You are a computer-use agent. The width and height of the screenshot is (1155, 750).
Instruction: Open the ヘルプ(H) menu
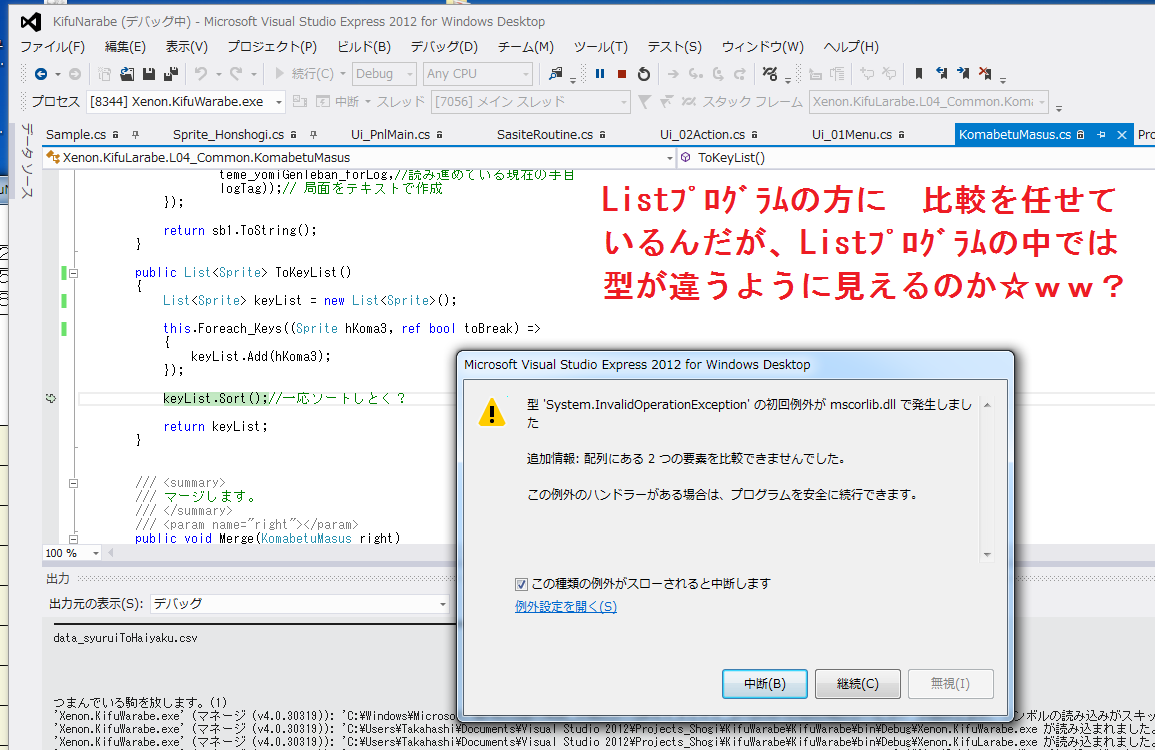[851, 46]
